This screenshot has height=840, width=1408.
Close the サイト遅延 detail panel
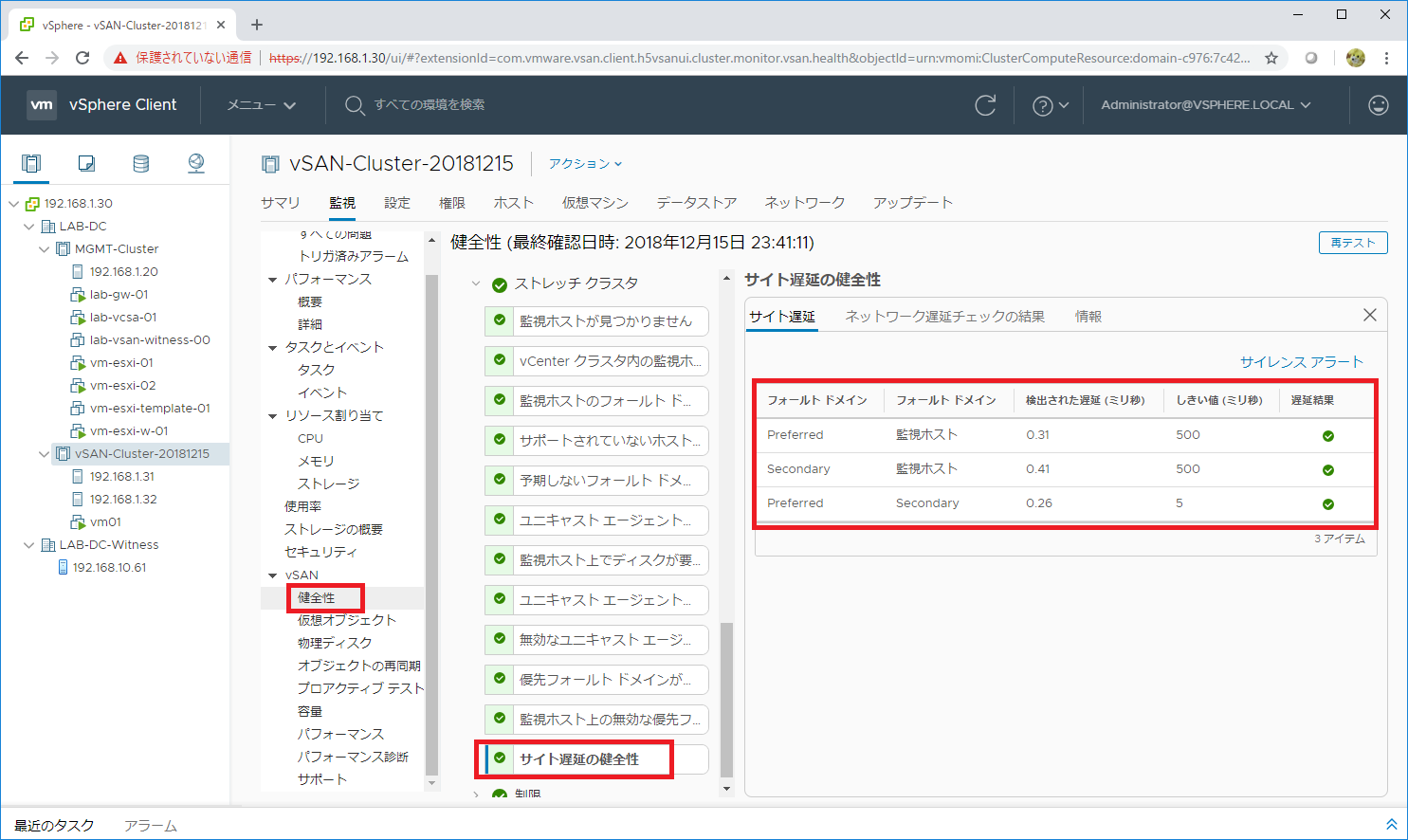pos(1370,315)
